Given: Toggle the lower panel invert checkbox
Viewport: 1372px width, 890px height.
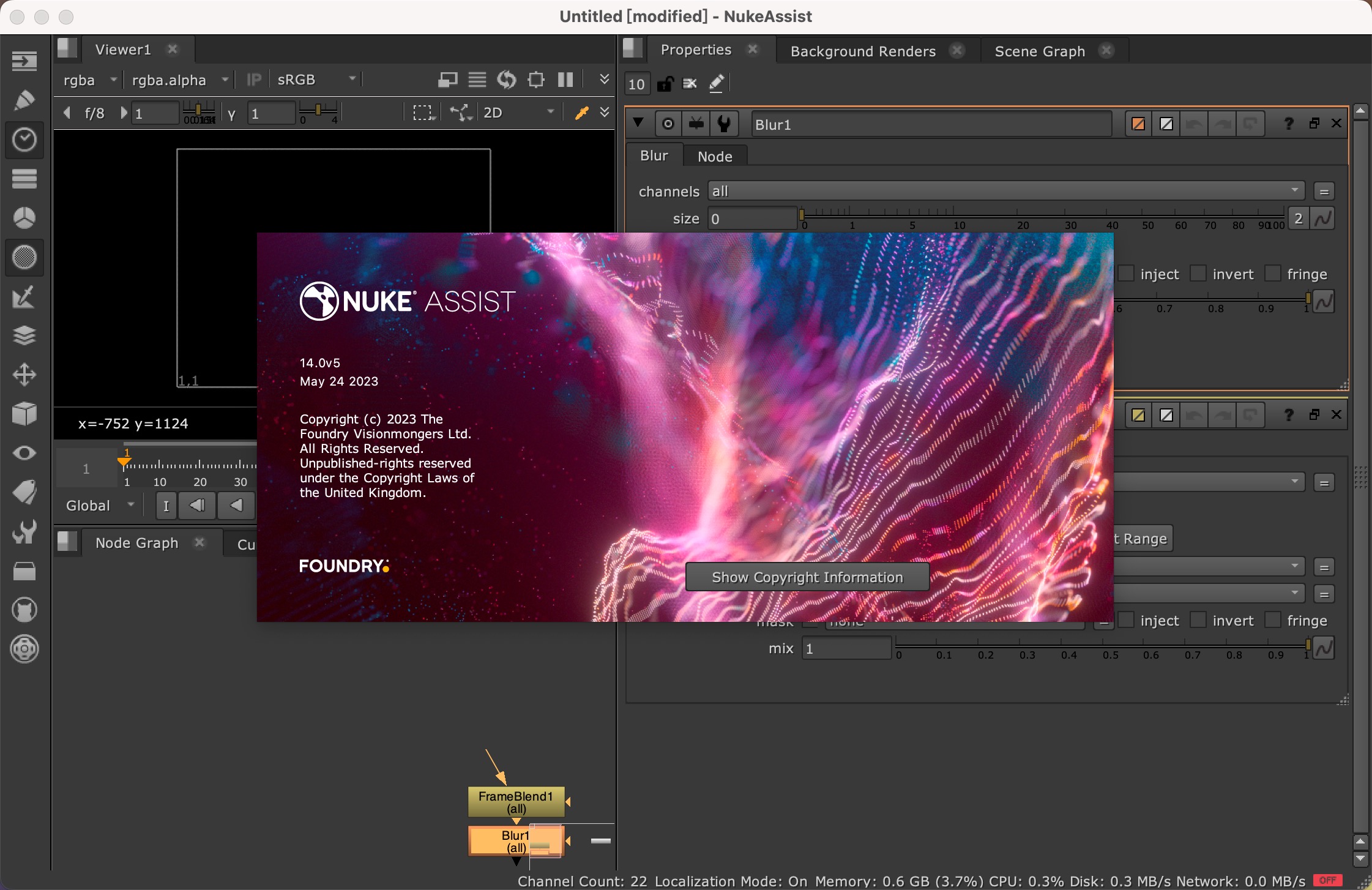Looking at the screenshot, I should coord(1198,619).
